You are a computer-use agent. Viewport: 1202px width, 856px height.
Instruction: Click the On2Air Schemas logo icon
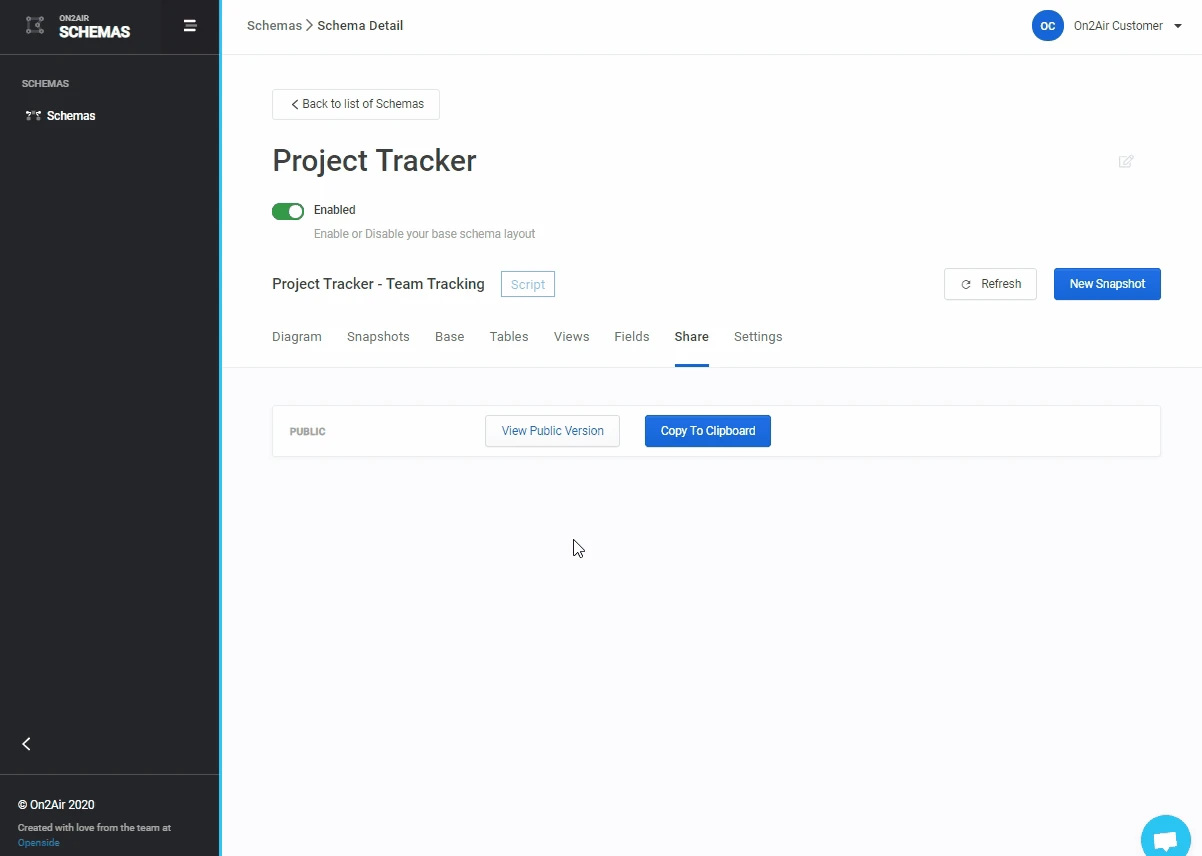pyautogui.click(x=35, y=26)
